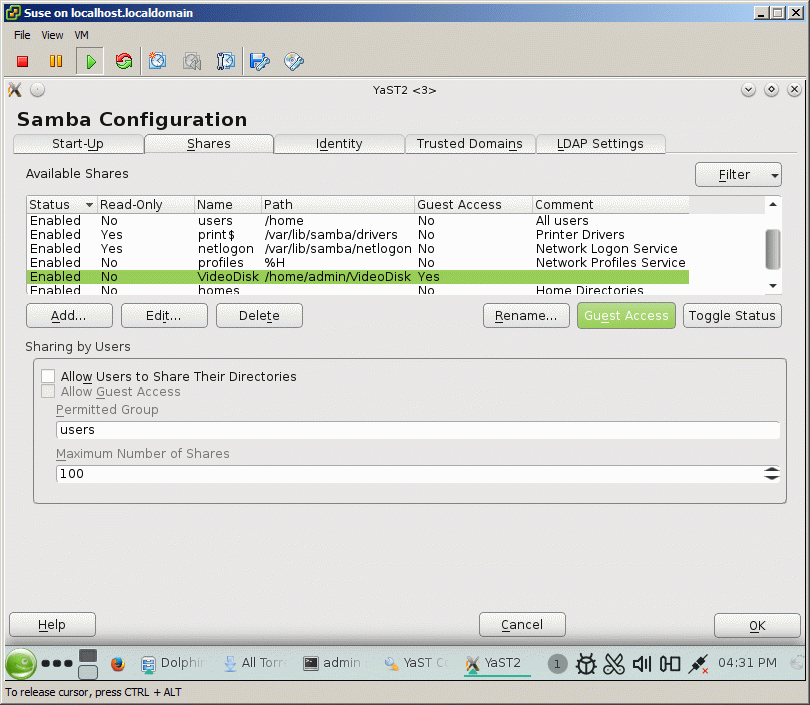Click the YaST2 taskbar entry

click(497, 663)
